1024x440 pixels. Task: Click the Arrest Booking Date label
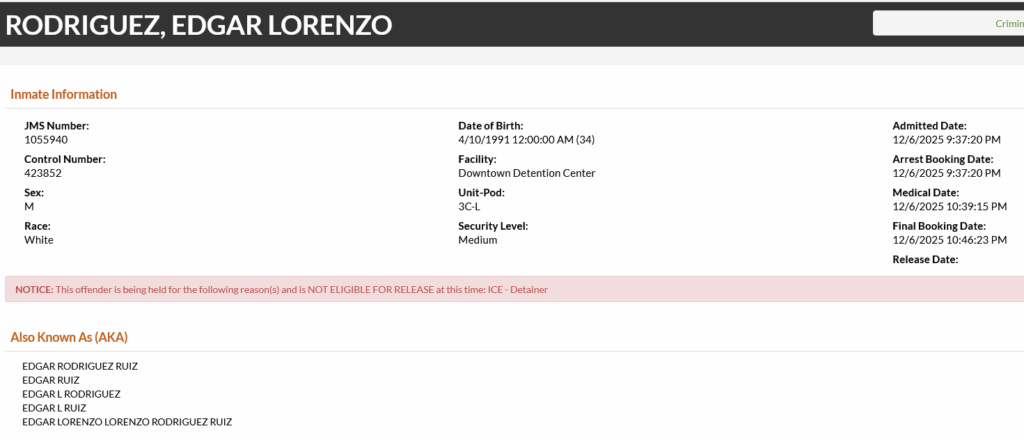coord(942,159)
